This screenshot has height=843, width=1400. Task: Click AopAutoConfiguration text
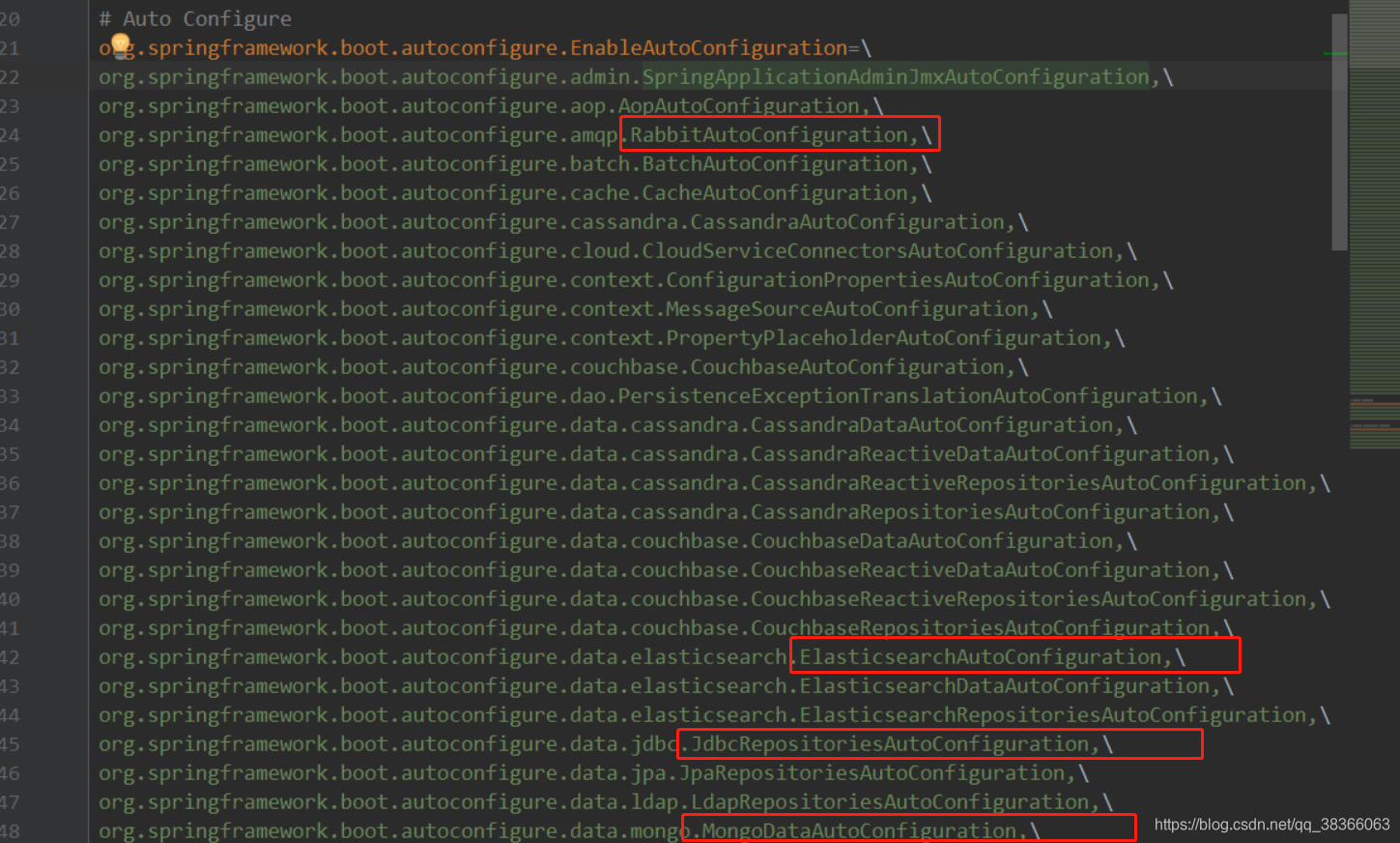click(x=739, y=105)
